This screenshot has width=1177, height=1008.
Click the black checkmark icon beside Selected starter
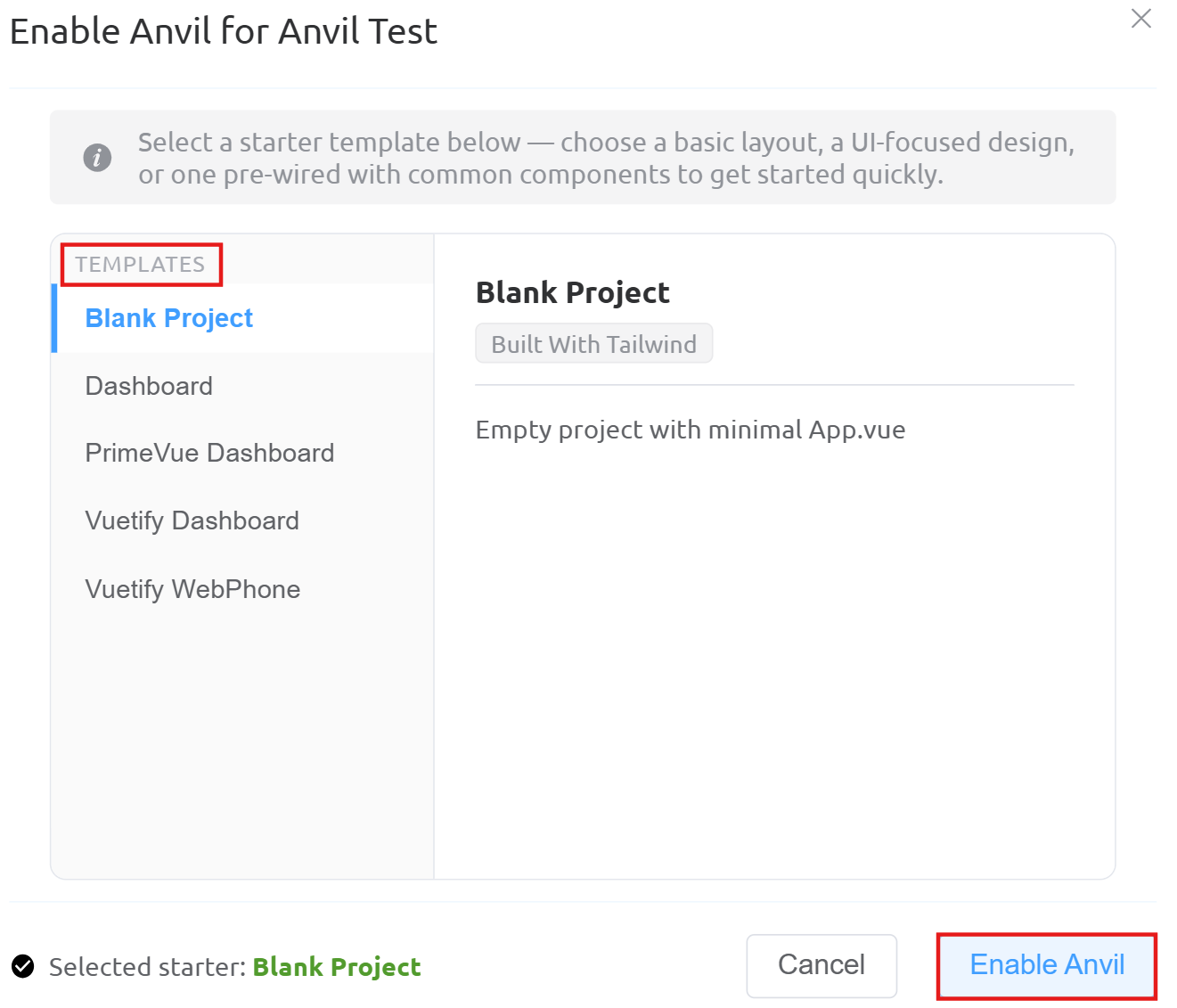click(23, 966)
